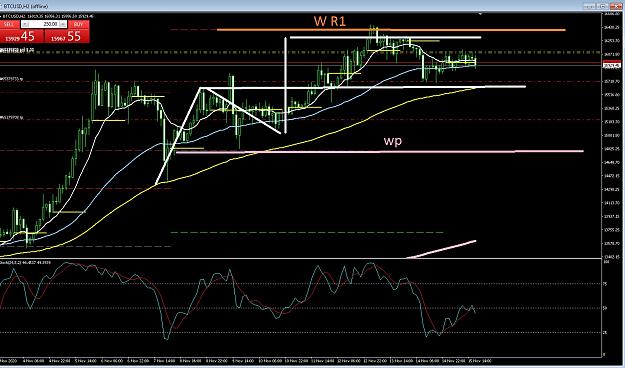This screenshot has height=368, width=625.
Task: Close the BTCUSD chart window
Action: click(x=615, y=6)
